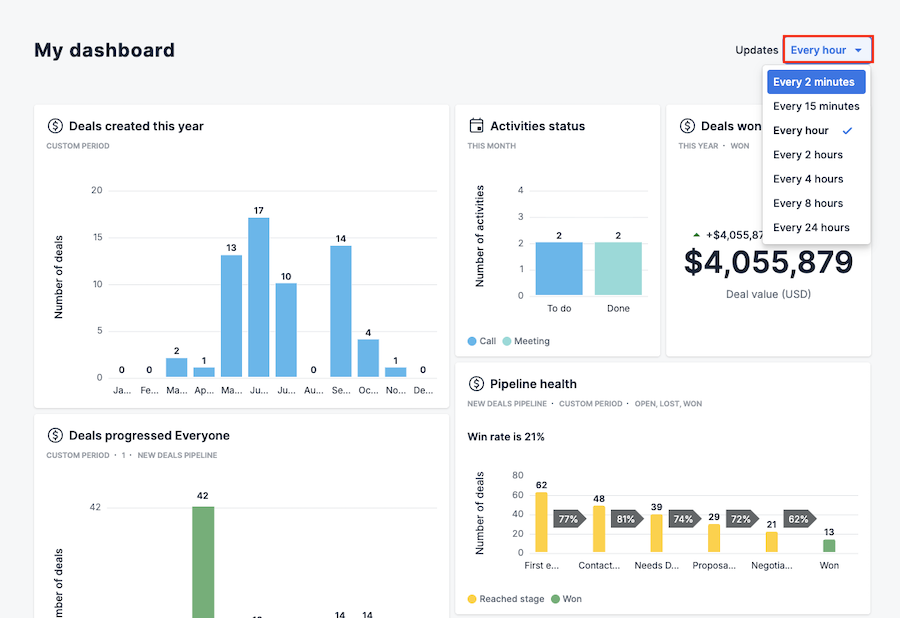900x618 pixels.
Task: Click the dollar icon beside Pipeline health
Action: 477,384
